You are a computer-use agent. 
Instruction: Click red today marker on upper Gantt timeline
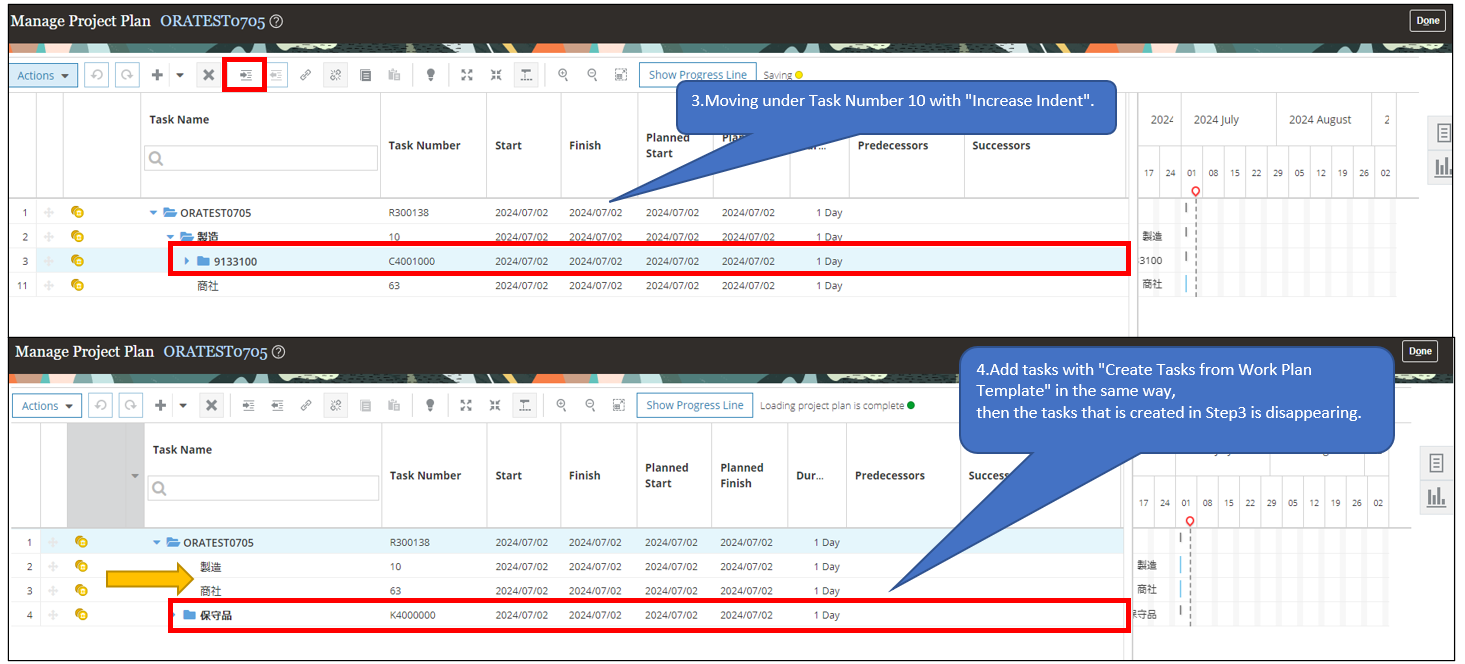click(1196, 191)
